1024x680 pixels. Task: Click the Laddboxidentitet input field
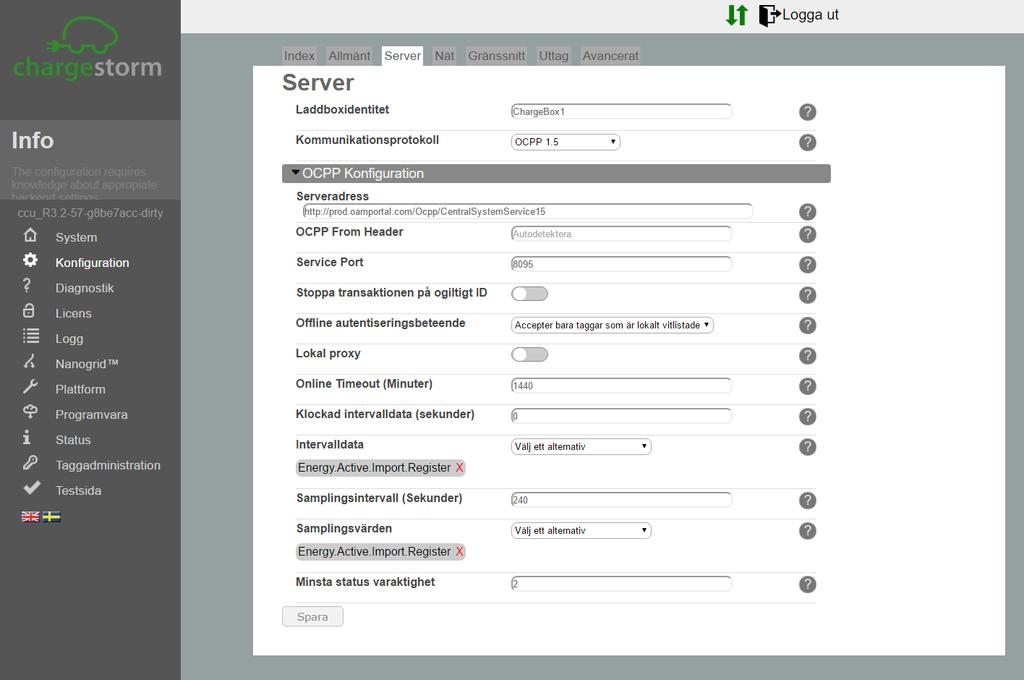[621, 111]
